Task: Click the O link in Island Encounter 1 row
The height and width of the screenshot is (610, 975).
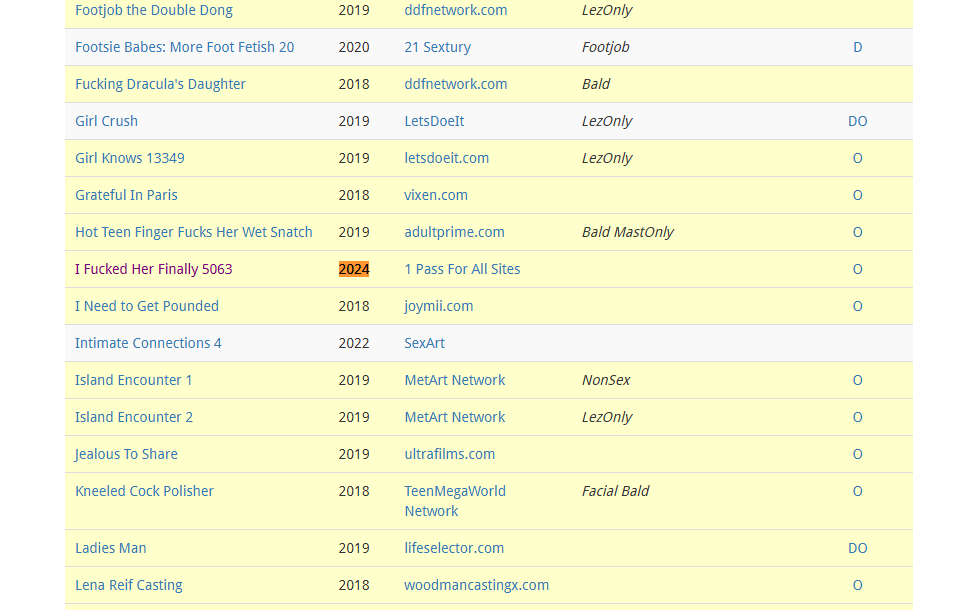Action: point(857,380)
